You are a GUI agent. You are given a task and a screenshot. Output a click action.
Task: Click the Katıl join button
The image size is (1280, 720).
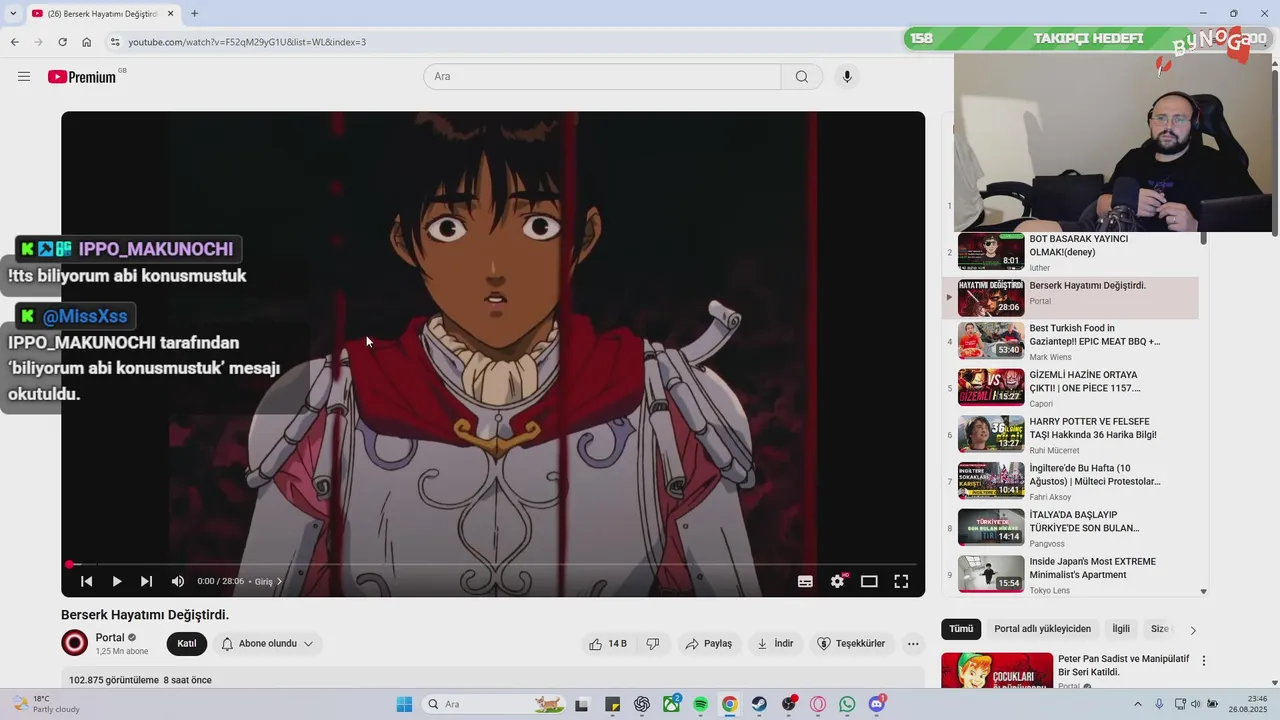(187, 644)
